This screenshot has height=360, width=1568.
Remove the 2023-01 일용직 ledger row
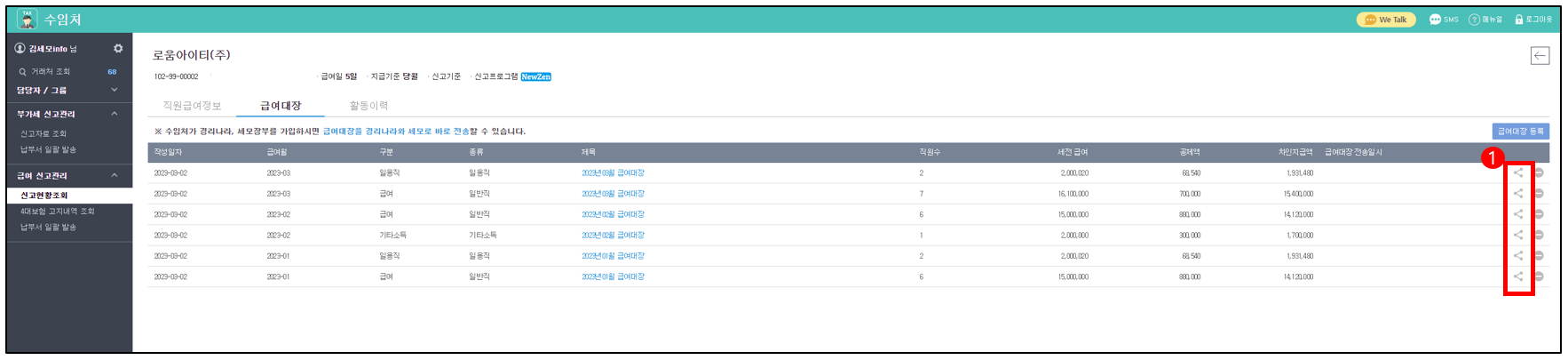pos(1539,256)
